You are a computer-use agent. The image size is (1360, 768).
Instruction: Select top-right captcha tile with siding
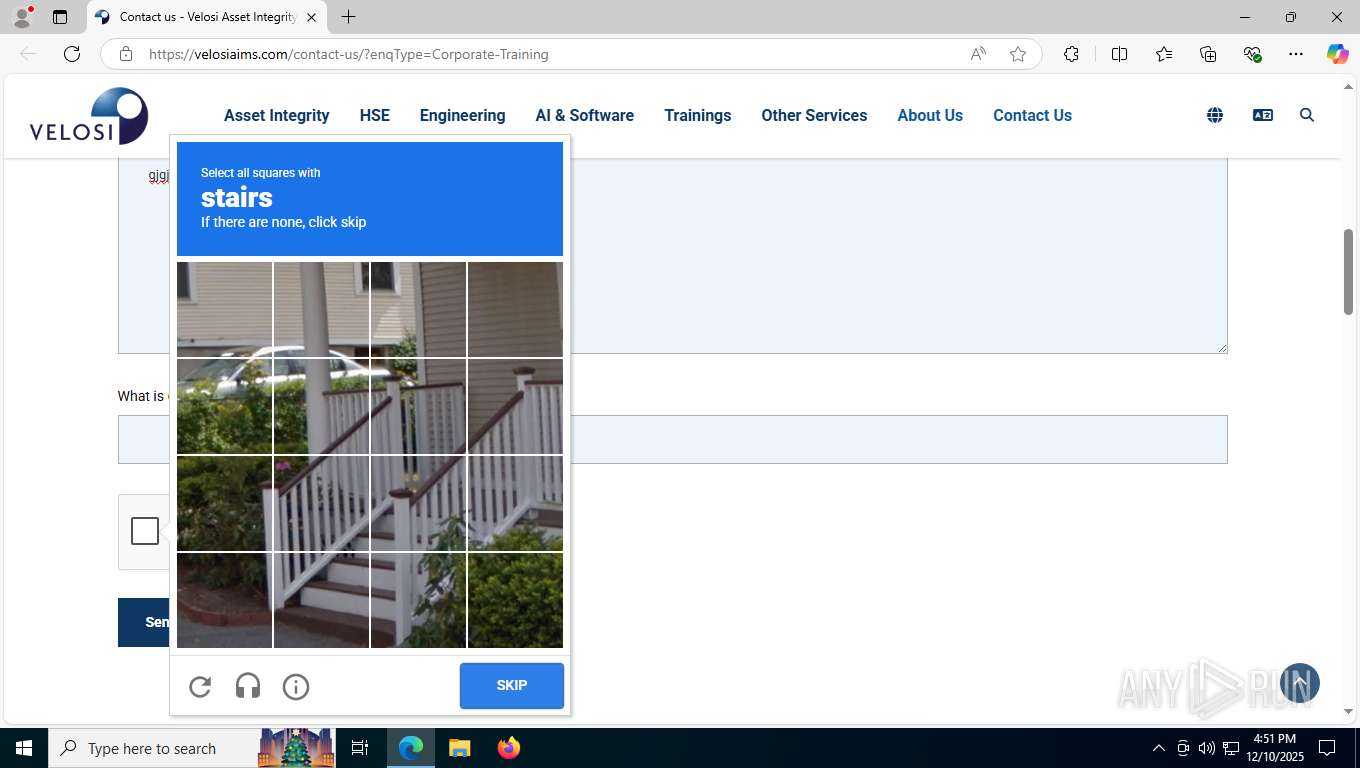(x=515, y=309)
